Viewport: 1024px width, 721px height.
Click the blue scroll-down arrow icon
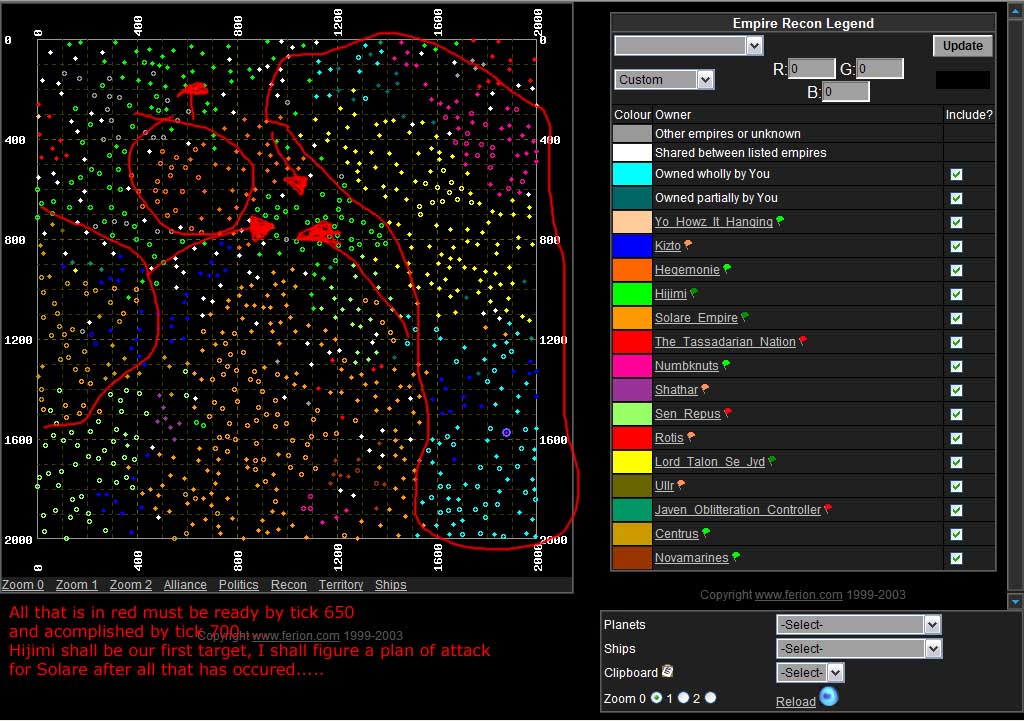tap(1015, 602)
